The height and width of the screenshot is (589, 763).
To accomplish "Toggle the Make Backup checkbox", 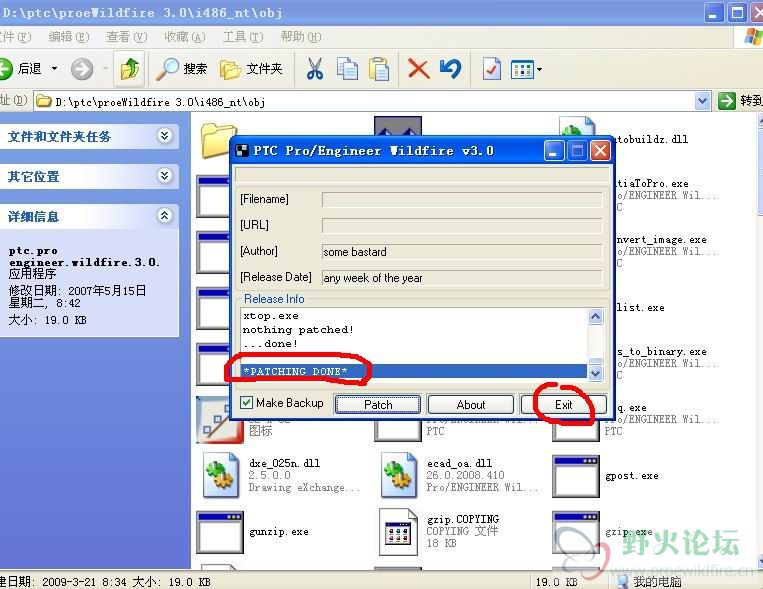I will (247, 403).
